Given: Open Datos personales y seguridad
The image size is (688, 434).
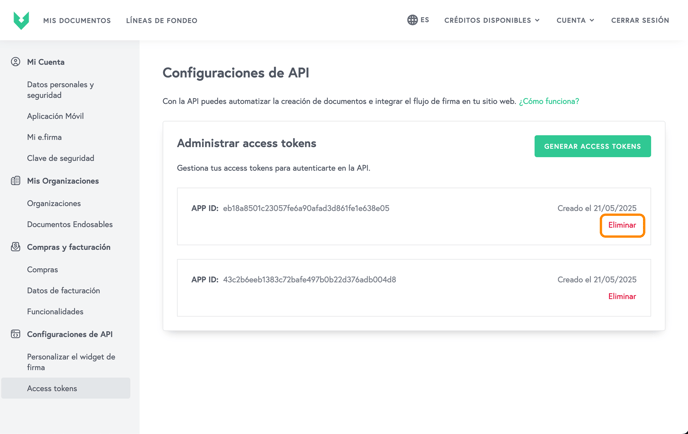Looking at the screenshot, I should [61, 90].
